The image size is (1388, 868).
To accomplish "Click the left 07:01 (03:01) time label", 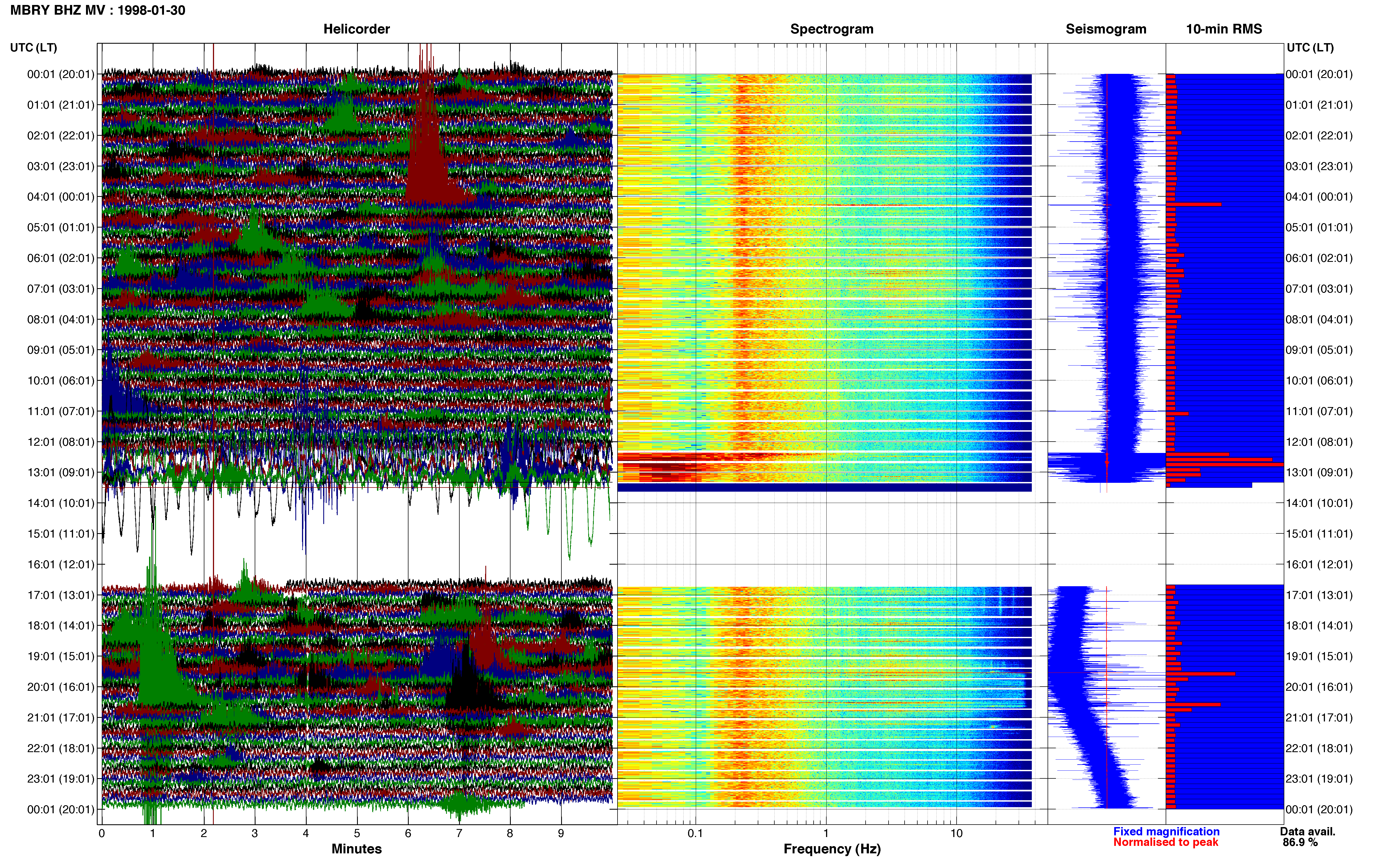I will [x=61, y=289].
